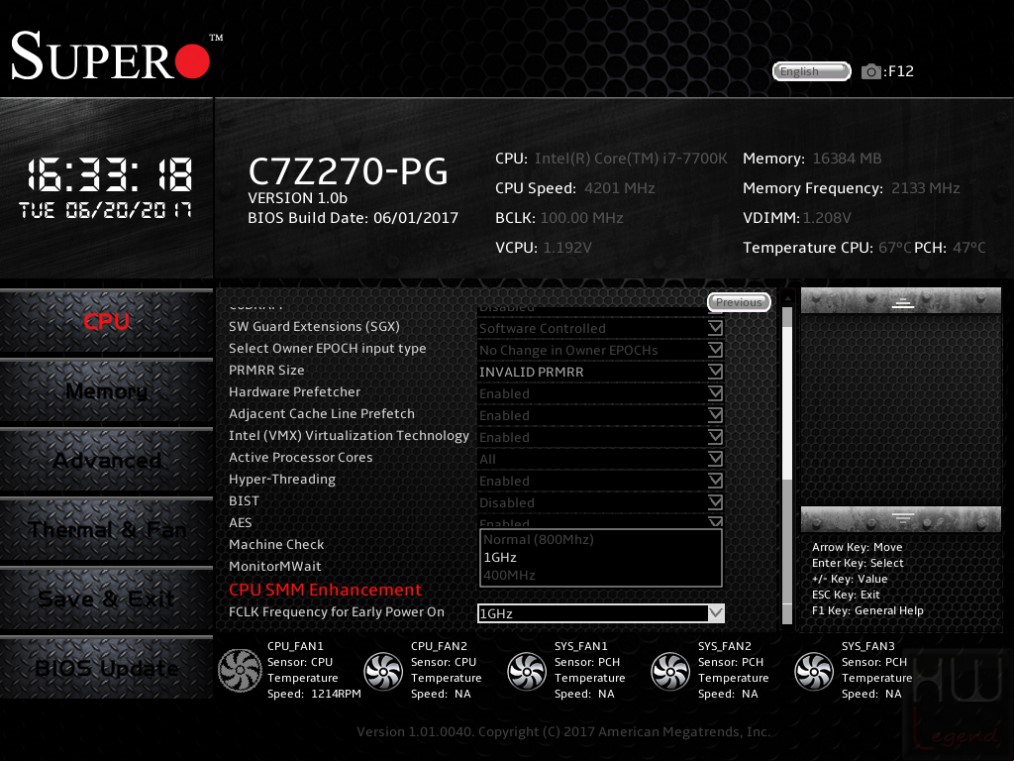Click the Memory 16384 MB value
This screenshot has width=1014, height=761.
coord(847,158)
